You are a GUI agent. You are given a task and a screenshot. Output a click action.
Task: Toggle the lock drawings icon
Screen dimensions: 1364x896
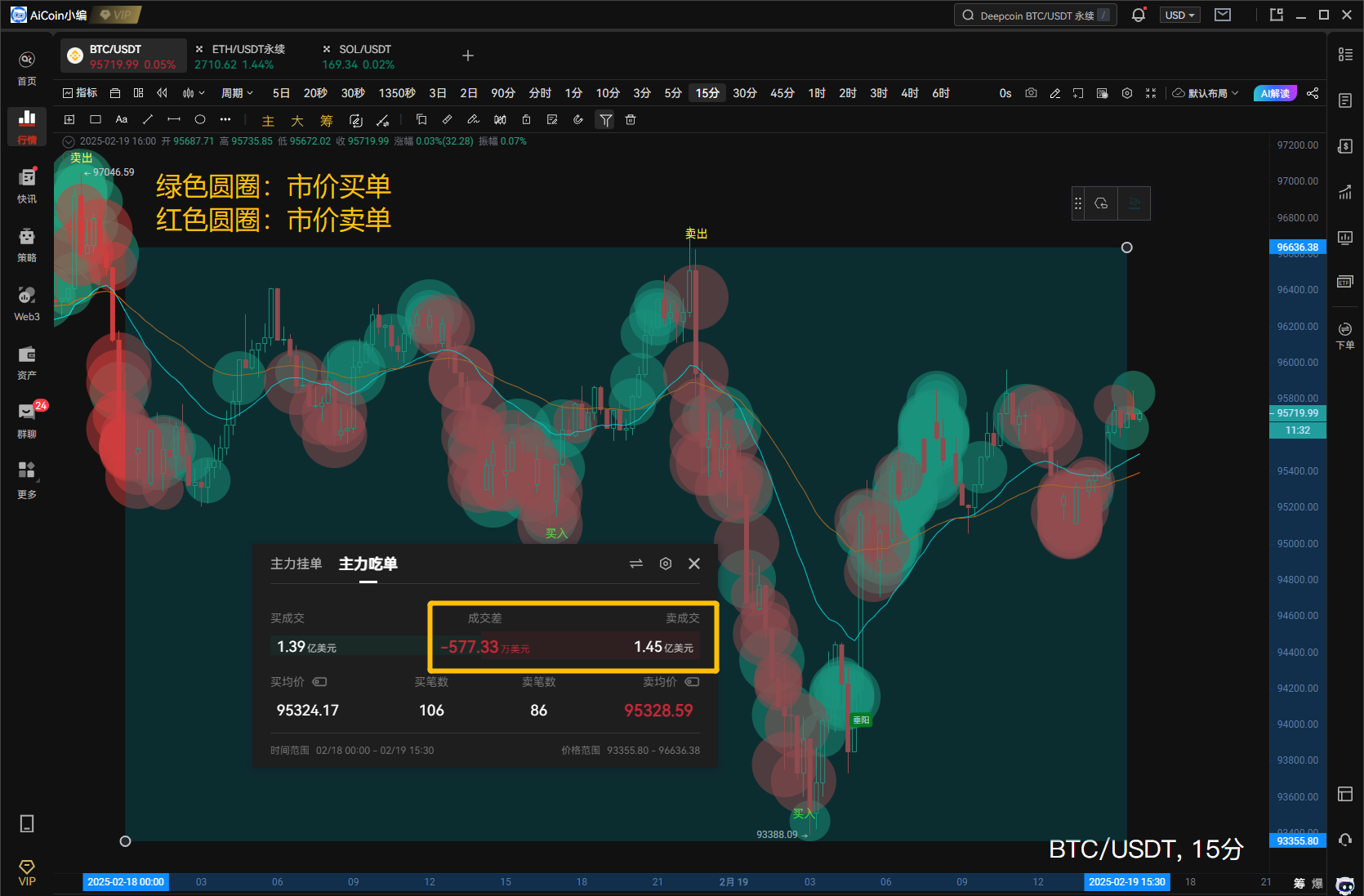[x=527, y=119]
